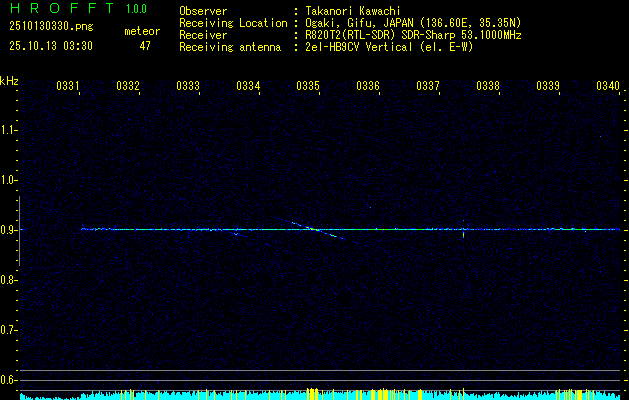The width and height of the screenshot is (629, 400).
Task: Click the 0331 time marker
Action: click(x=67, y=86)
